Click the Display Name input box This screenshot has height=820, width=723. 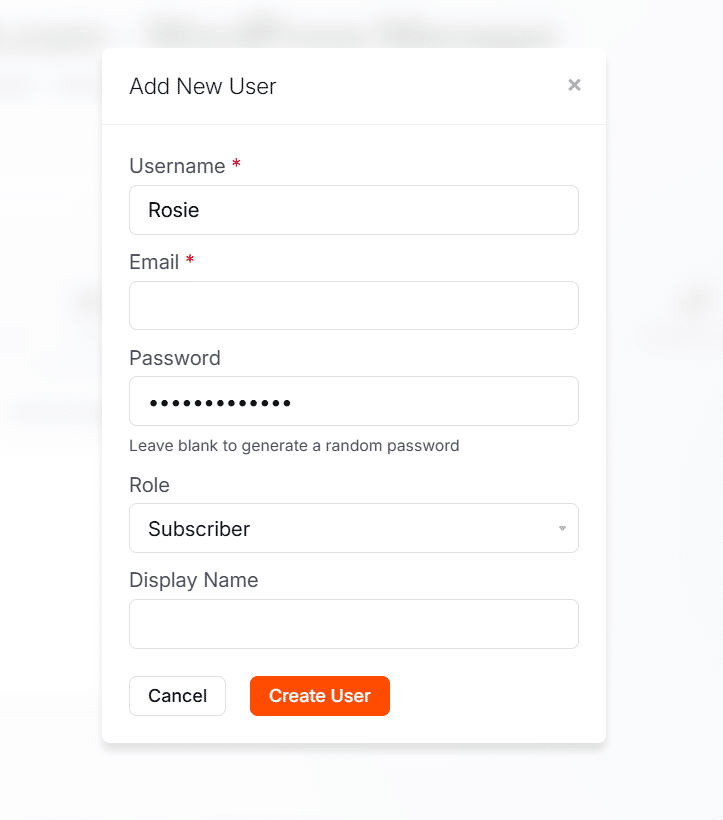(353, 623)
